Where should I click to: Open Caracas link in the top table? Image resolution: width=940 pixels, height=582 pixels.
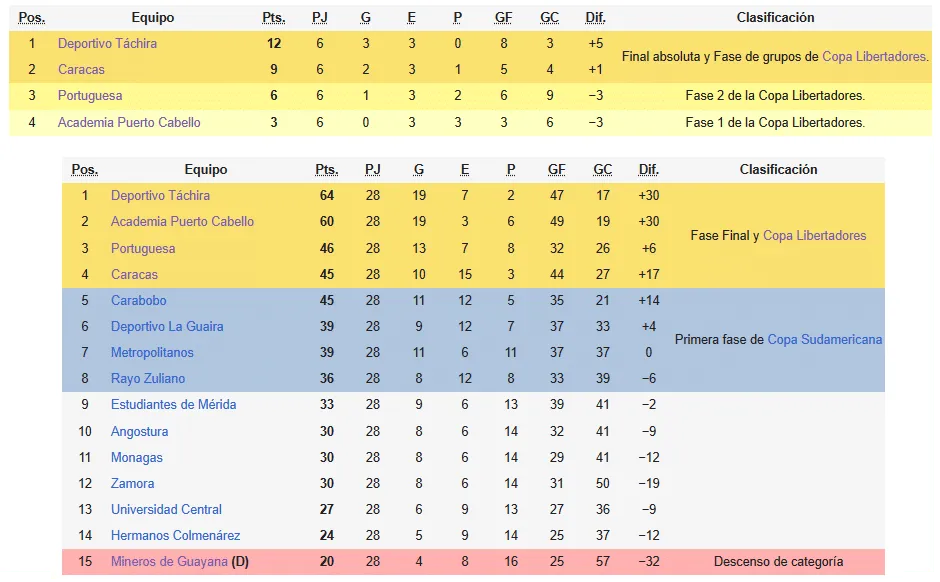pyautogui.click(x=81, y=70)
